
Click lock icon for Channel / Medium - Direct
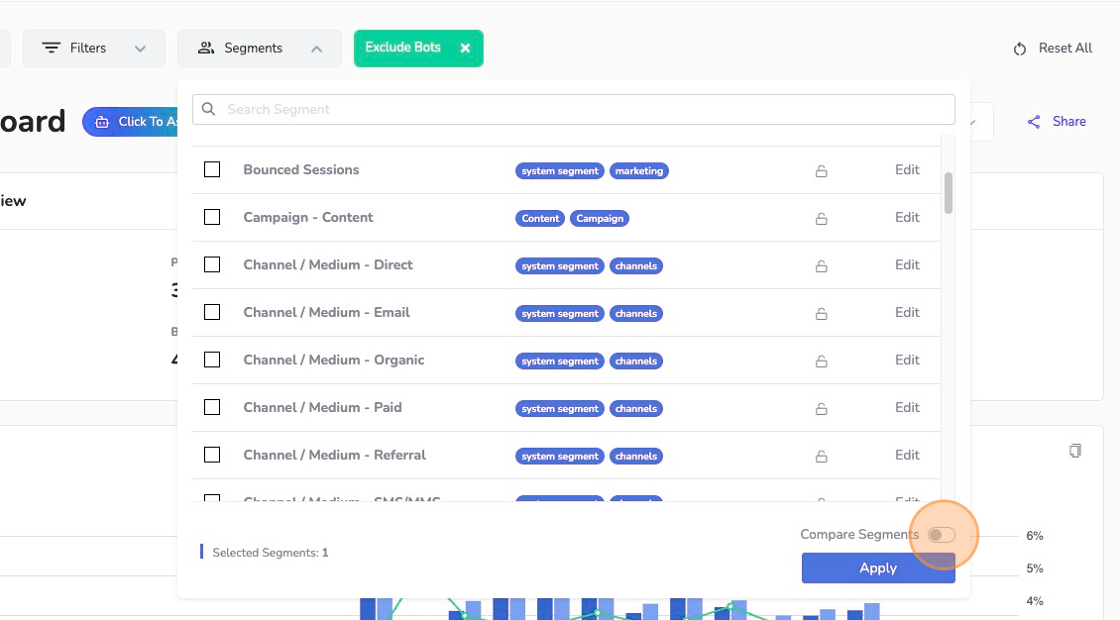[821, 266]
